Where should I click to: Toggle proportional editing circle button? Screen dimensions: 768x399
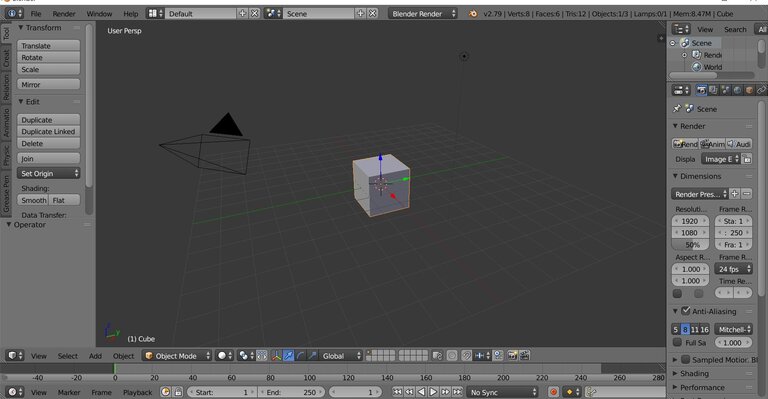tap(452, 356)
